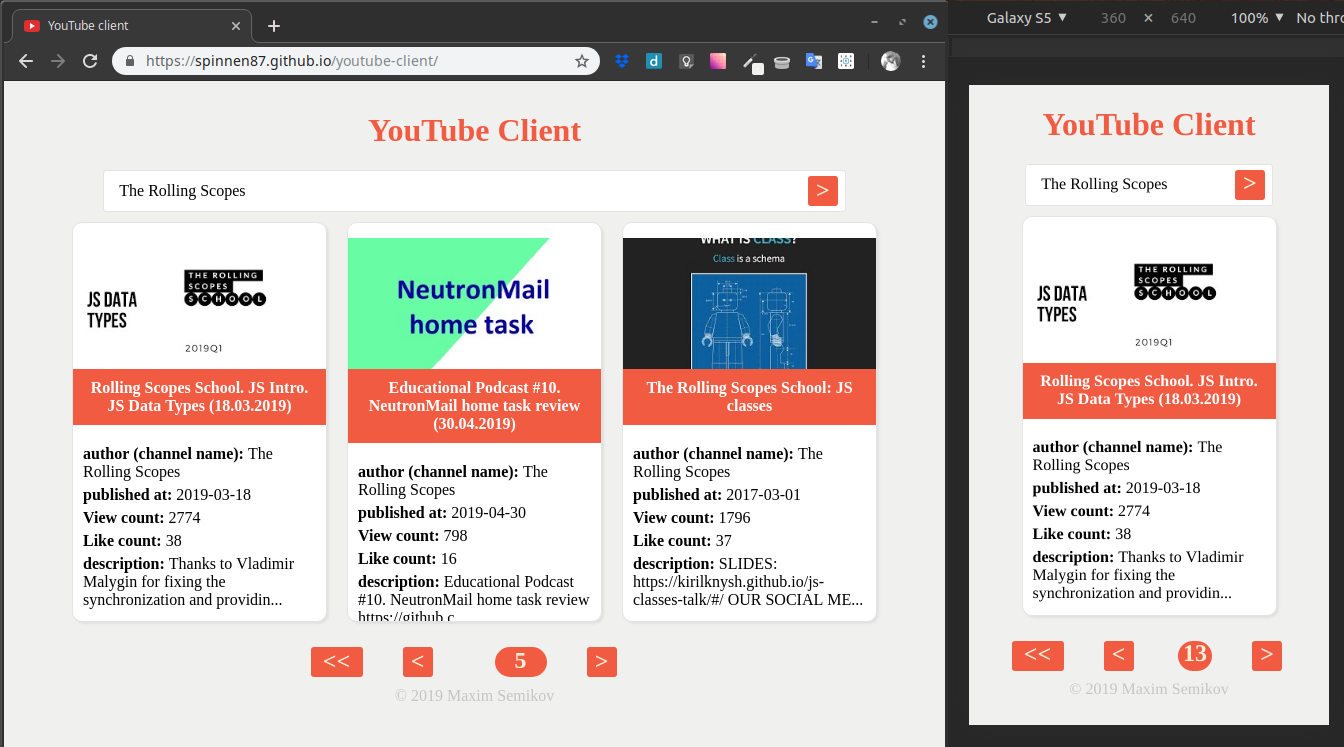
Task: Go back using the back arrow
Action: pos(25,61)
